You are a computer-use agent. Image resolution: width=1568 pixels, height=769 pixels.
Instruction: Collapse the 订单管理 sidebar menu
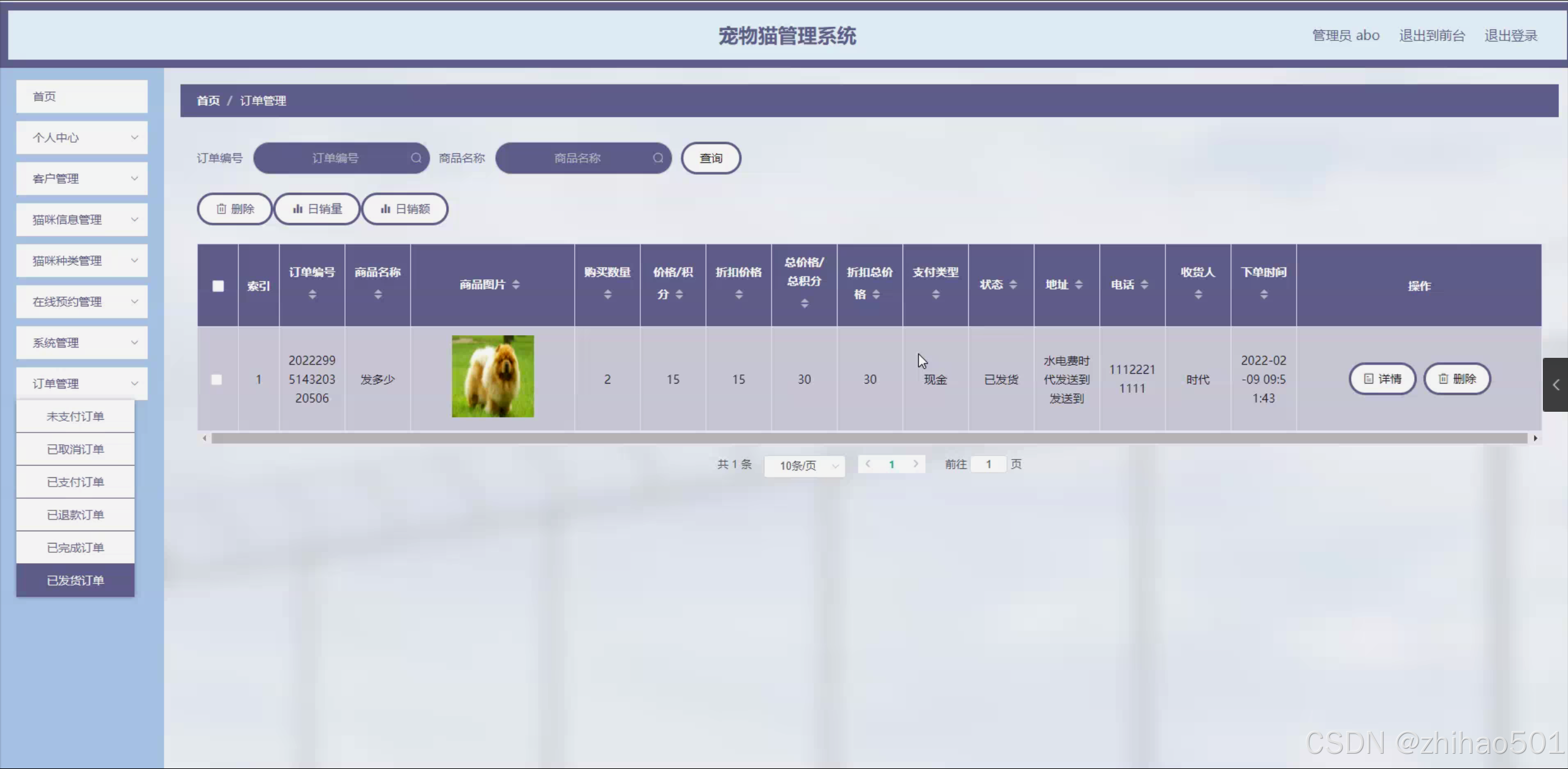click(81, 384)
